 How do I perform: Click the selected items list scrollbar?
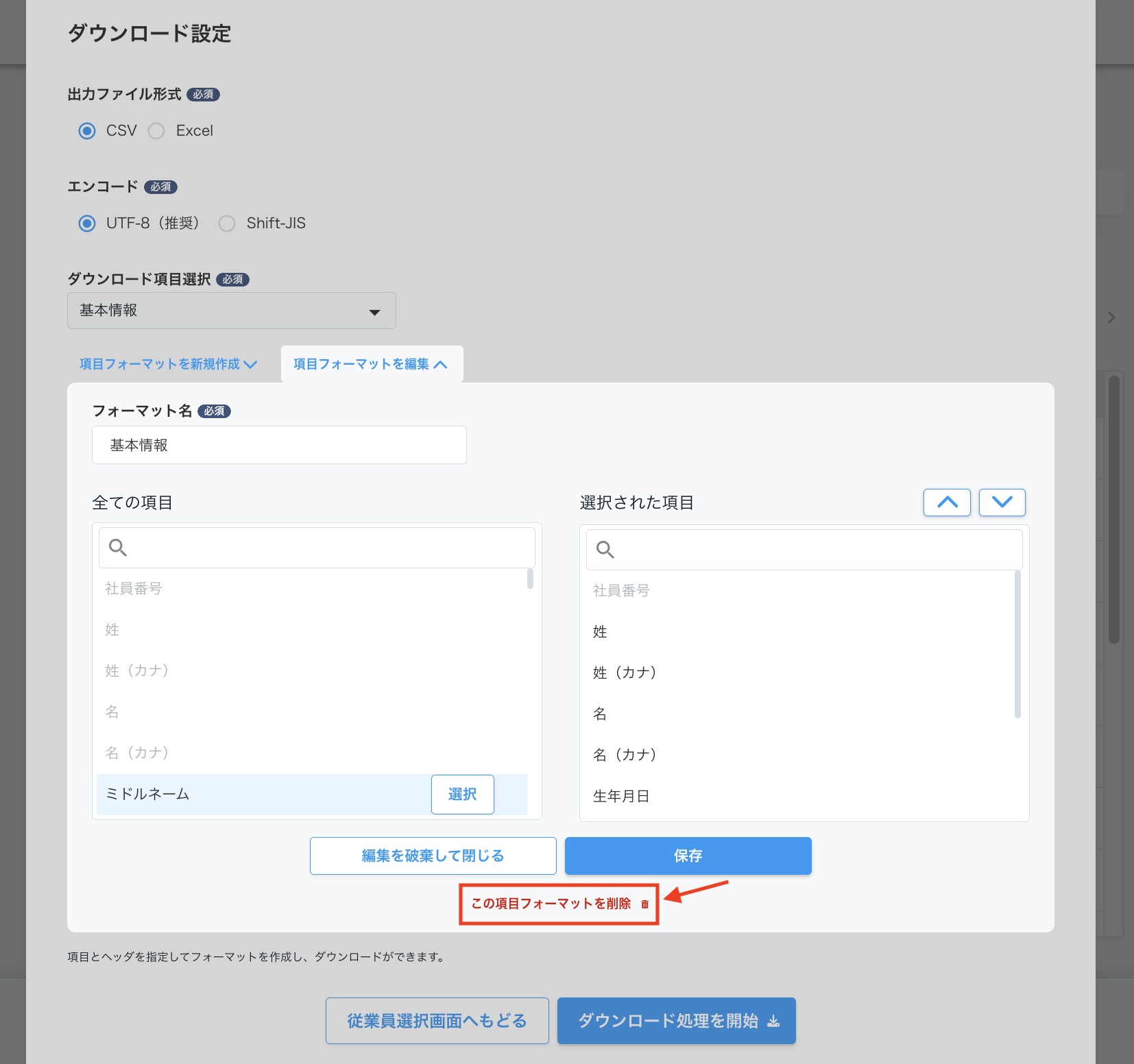(1017, 644)
